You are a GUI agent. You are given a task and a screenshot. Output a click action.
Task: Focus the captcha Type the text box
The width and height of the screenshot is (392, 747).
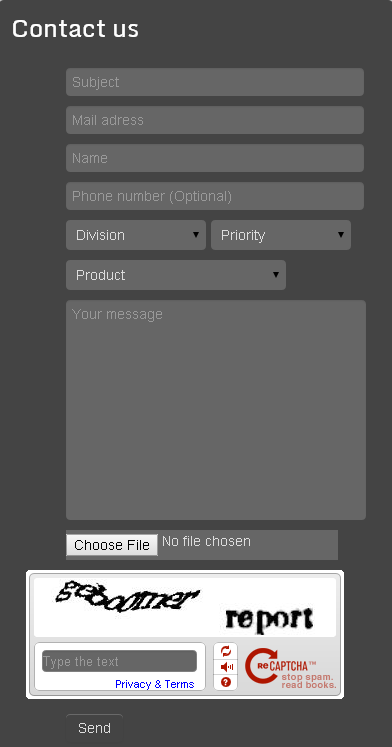coord(119,661)
